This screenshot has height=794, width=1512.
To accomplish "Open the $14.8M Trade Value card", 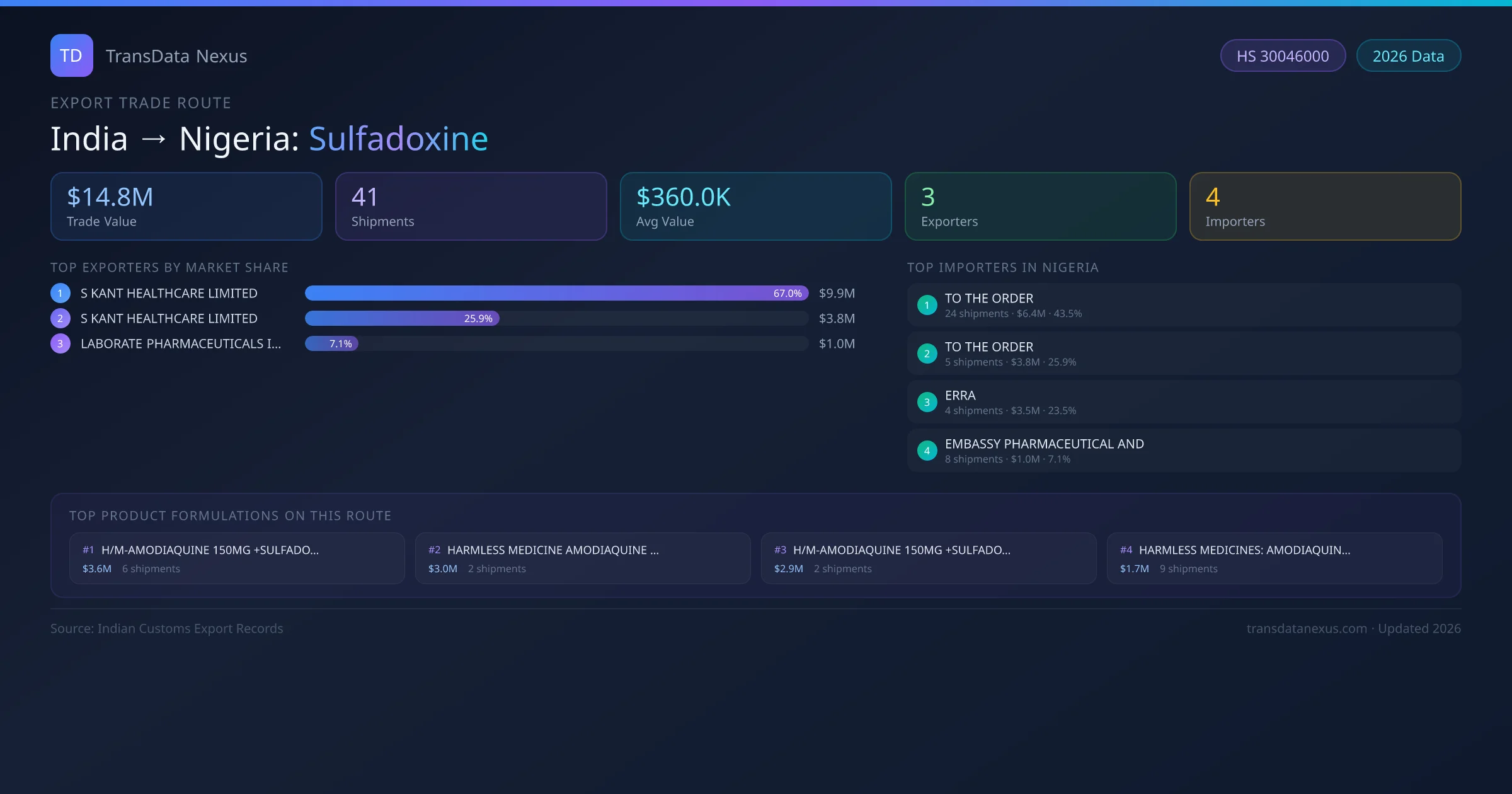I will point(186,207).
